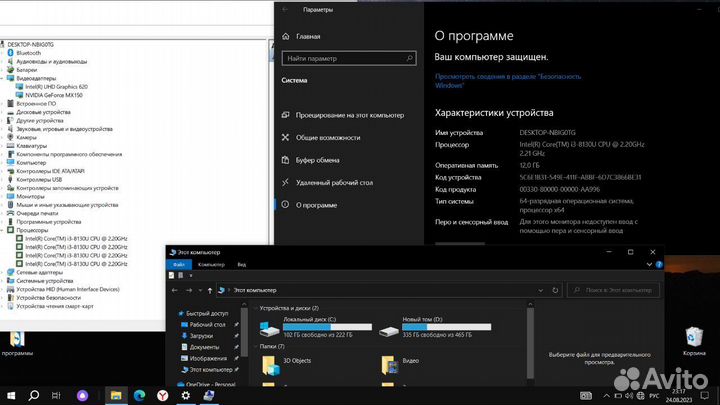The image size is (720, 405).
Task: Open recent locations dropdown in Explorer
Action: [200, 290]
